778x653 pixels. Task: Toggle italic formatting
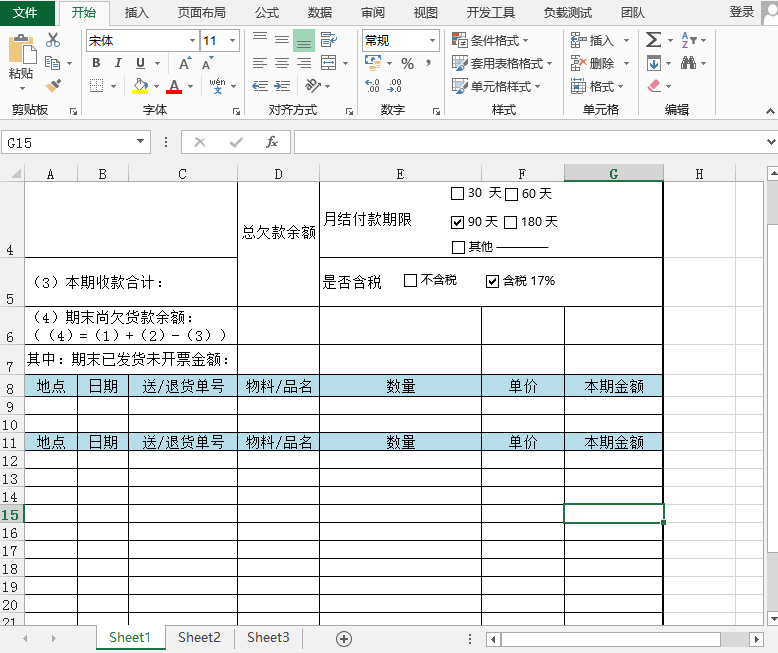118,63
